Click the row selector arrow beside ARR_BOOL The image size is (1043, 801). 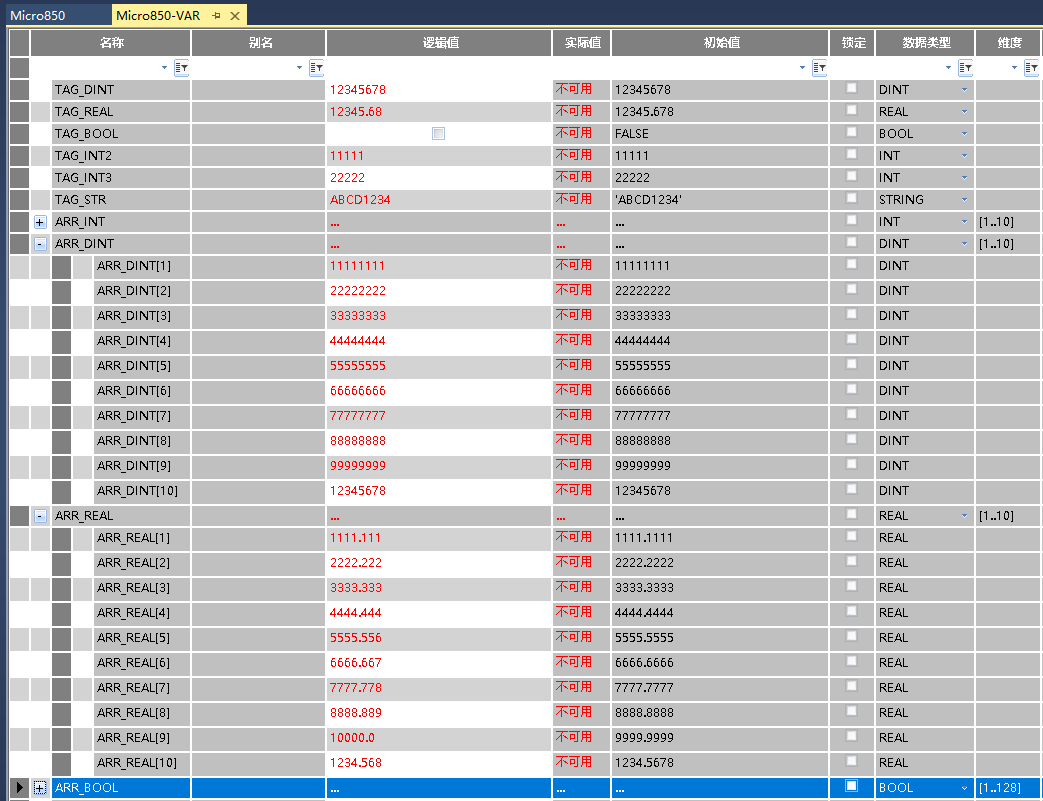[x=19, y=788]
